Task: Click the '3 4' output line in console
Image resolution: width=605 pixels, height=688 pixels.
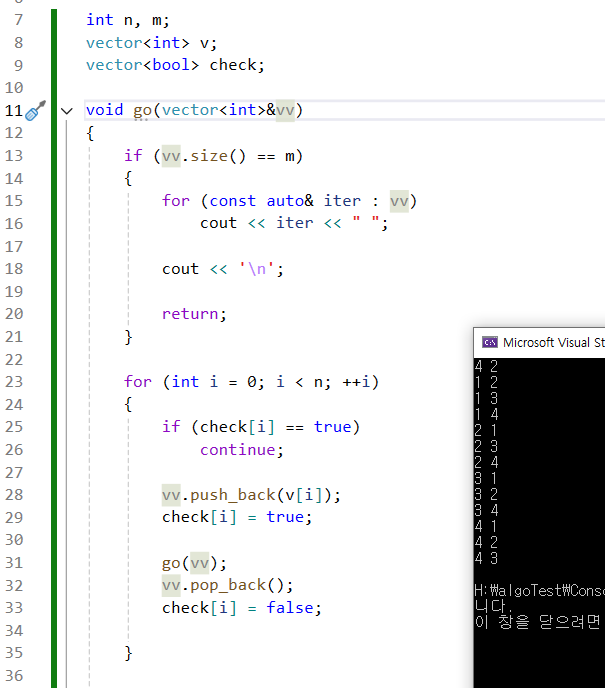Action: pos(486,510)
